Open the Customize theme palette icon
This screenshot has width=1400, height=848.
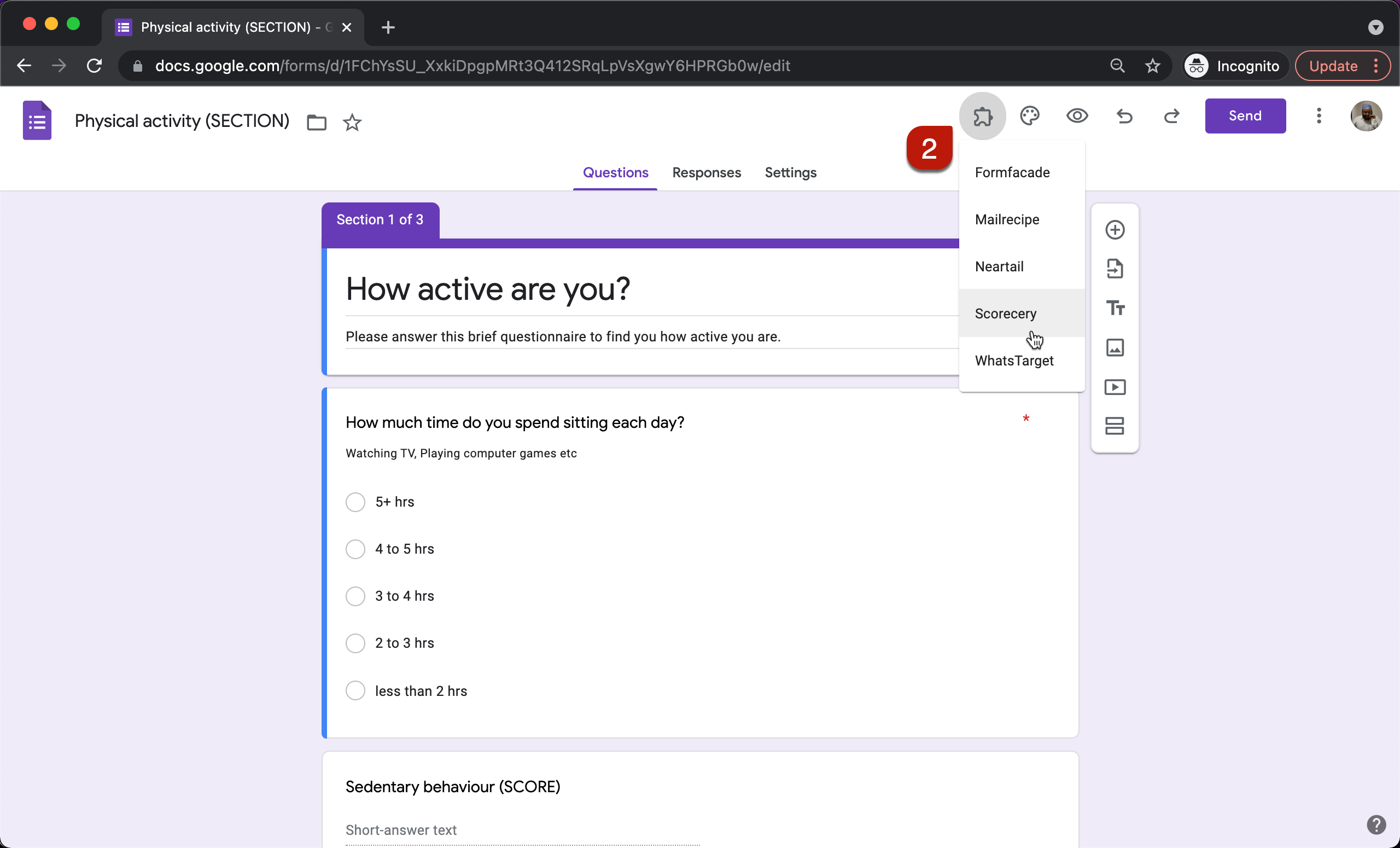(x=1030, y=116)
